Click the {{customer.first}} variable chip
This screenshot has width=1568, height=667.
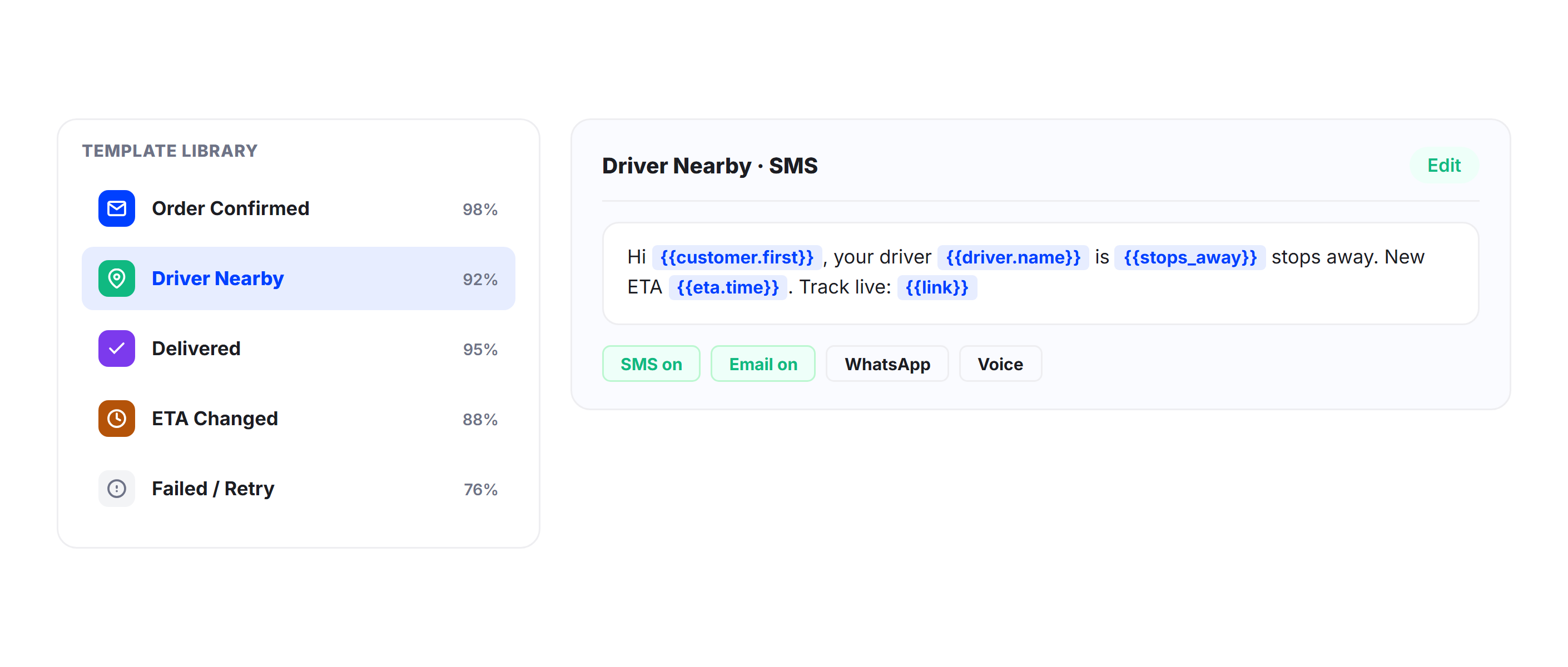pyautogui.click(x=737, y=257)
